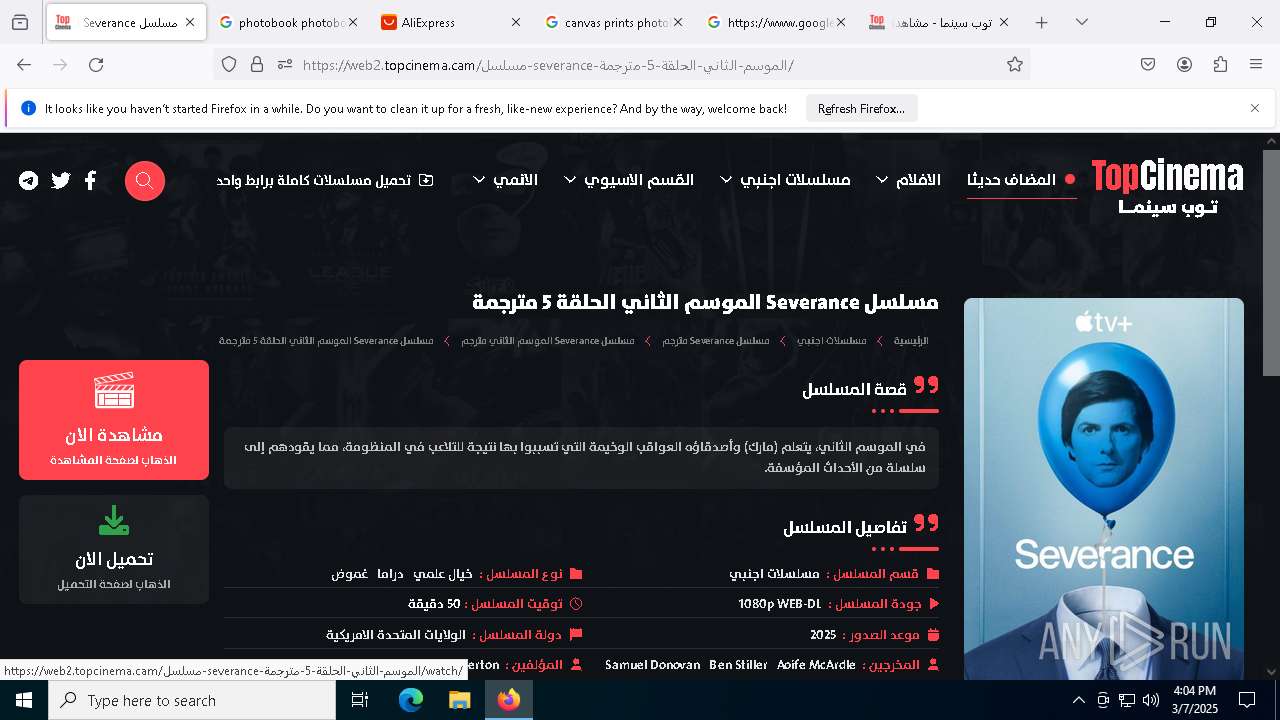Open TopCinema's Telegram icon
Viewport: 1280px width, 720px height.
click(29, 181)
